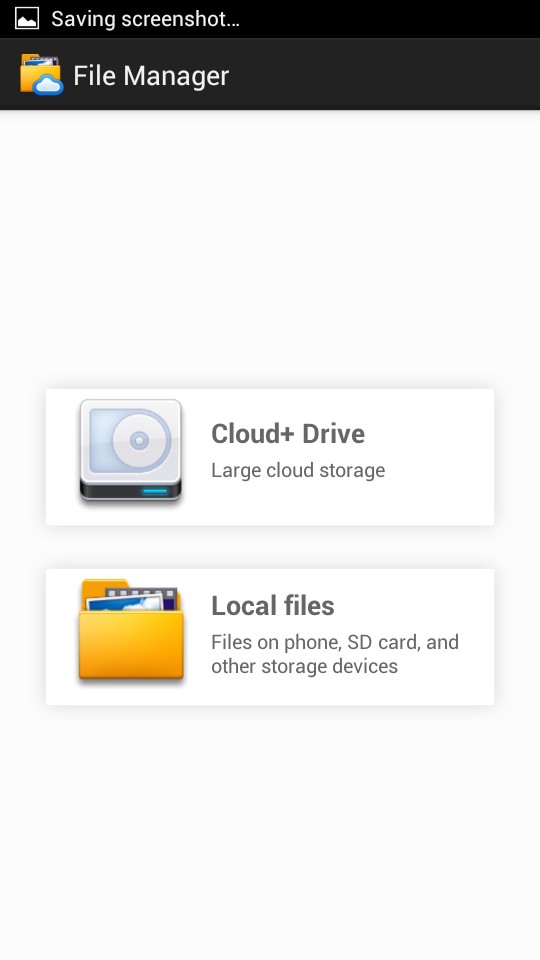Click the "File Manager" title text
This screenshot has height=960, width=540.
point(151,76)
